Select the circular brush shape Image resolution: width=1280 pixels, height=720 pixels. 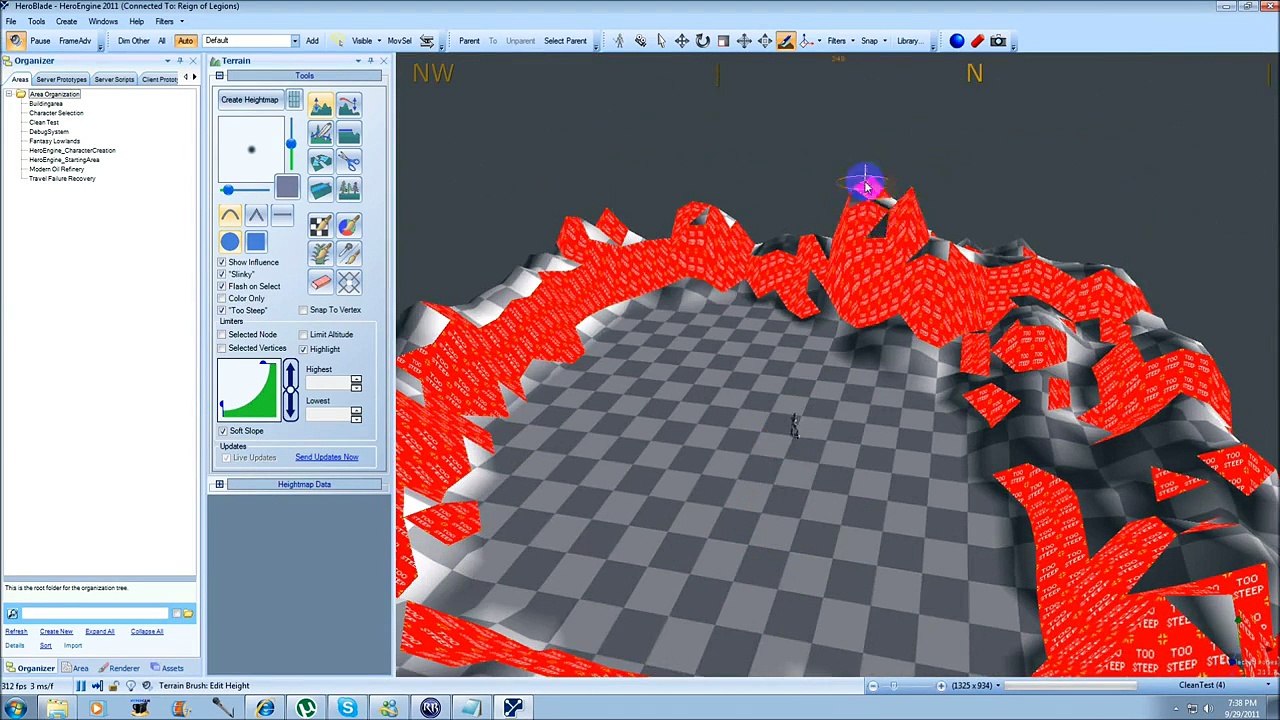coord(230,242)
